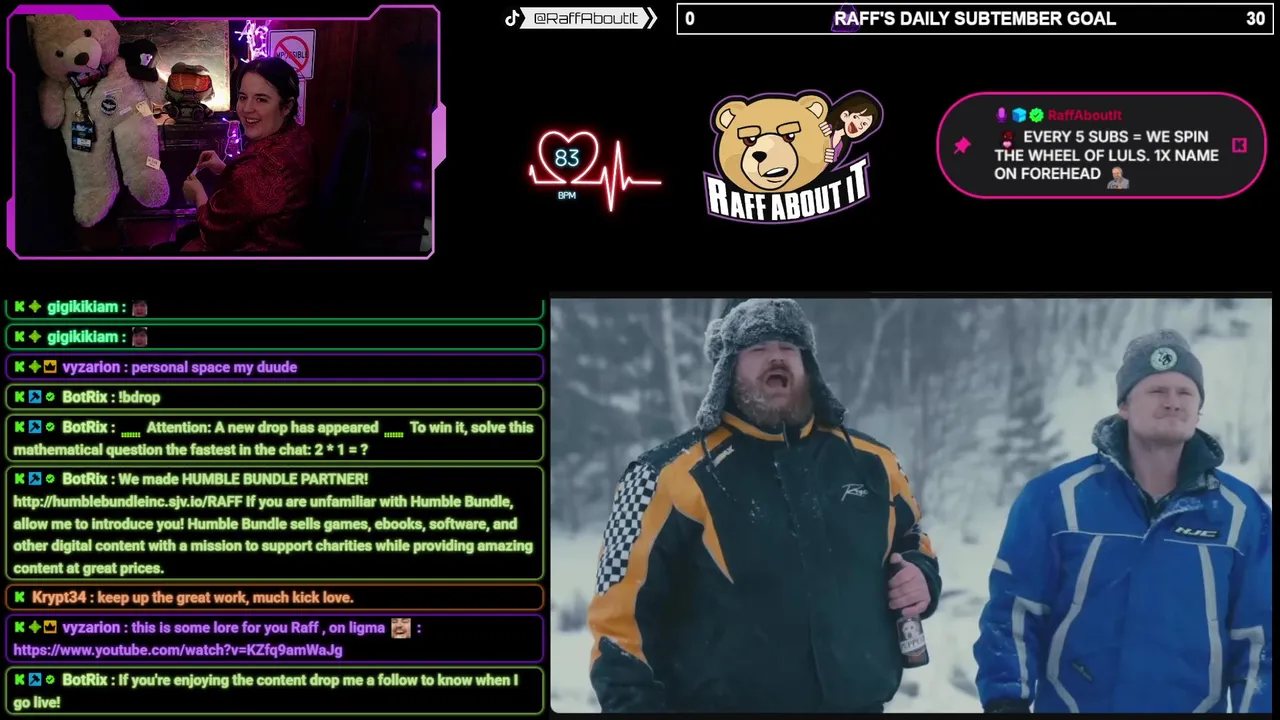This screenshot has height=720, width=1280.
Task: Click the "83" BPM heart rate value
Action: (567, 158)
